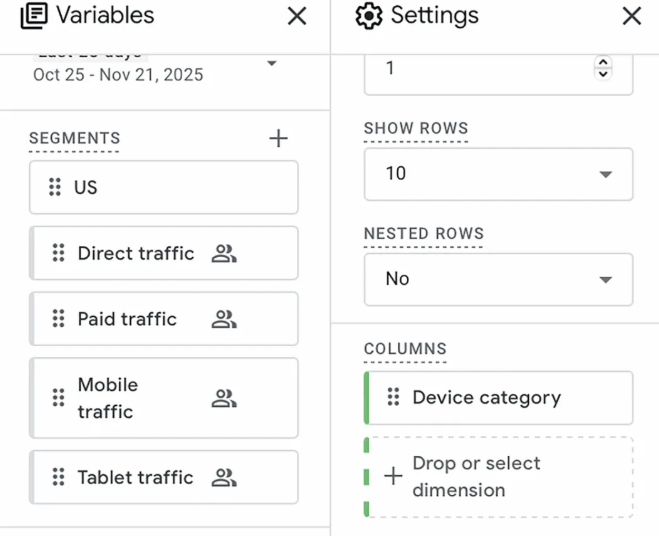Click the Tablet traffic users icon
This screenshot has height=536, width=659.
tap(224, 478)
